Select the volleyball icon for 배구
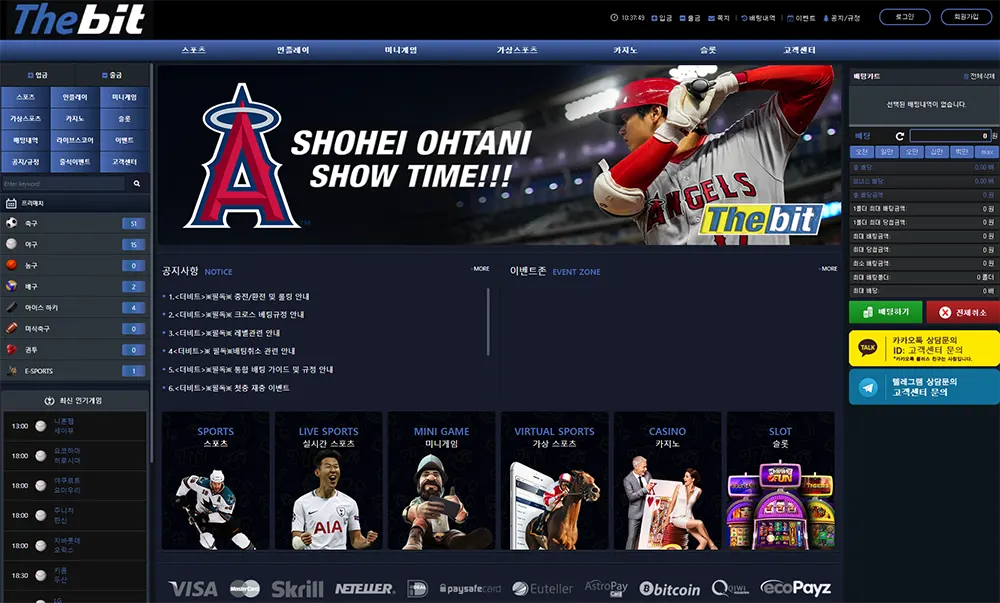The height and width of the screenshot is (603, 1000). coord(11,286)
